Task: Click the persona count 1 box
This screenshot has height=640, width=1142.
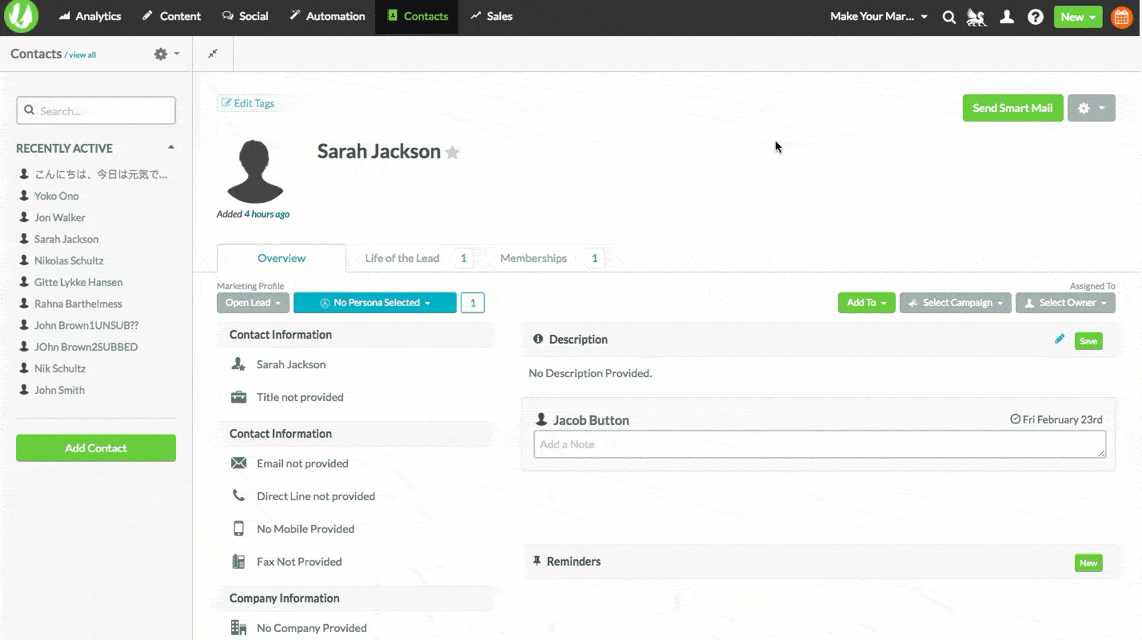Action: point(472,303)
